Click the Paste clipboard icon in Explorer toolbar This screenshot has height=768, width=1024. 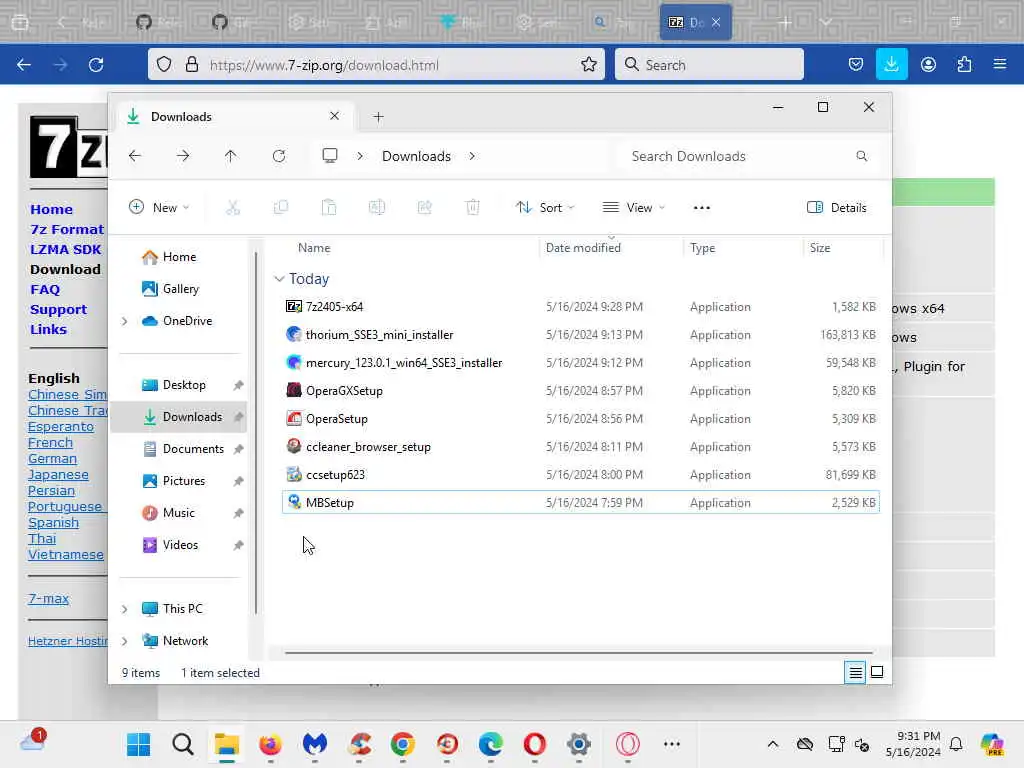328,208
